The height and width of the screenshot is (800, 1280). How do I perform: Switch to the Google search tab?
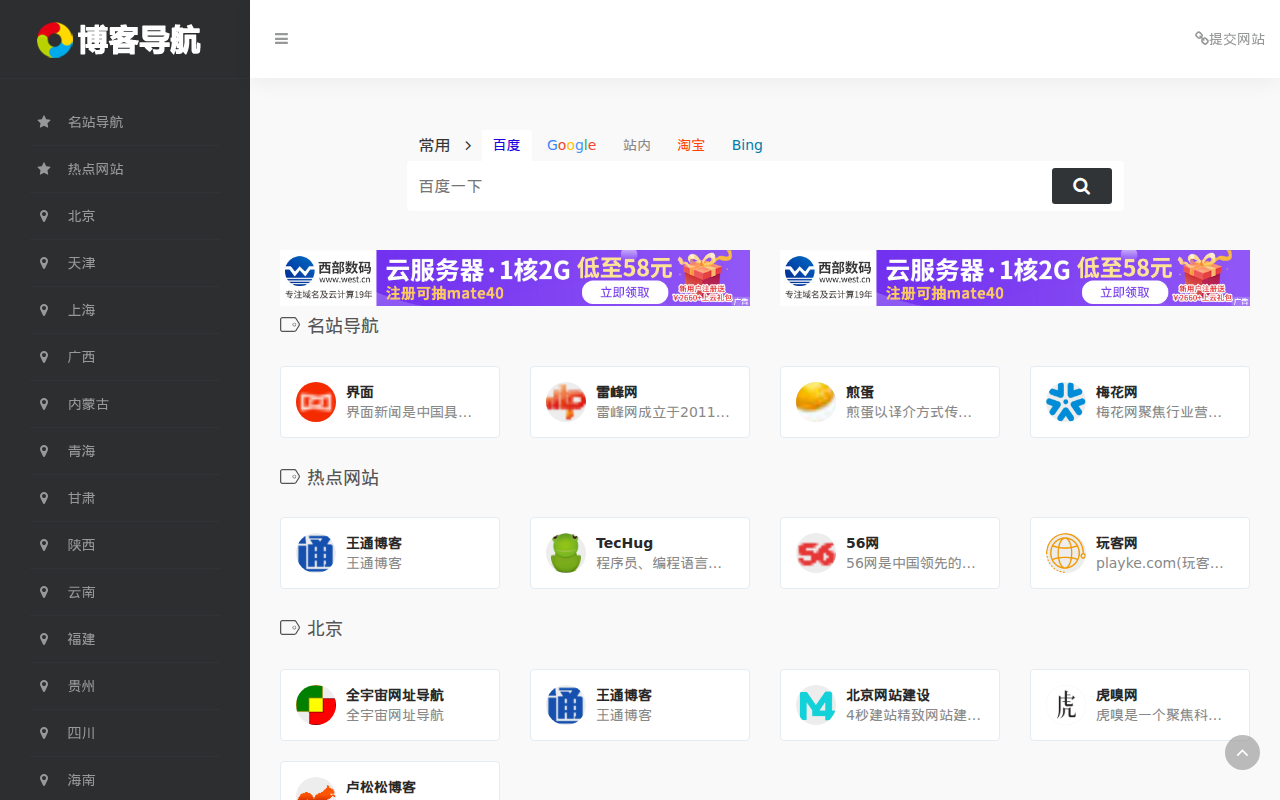[571, 145]
